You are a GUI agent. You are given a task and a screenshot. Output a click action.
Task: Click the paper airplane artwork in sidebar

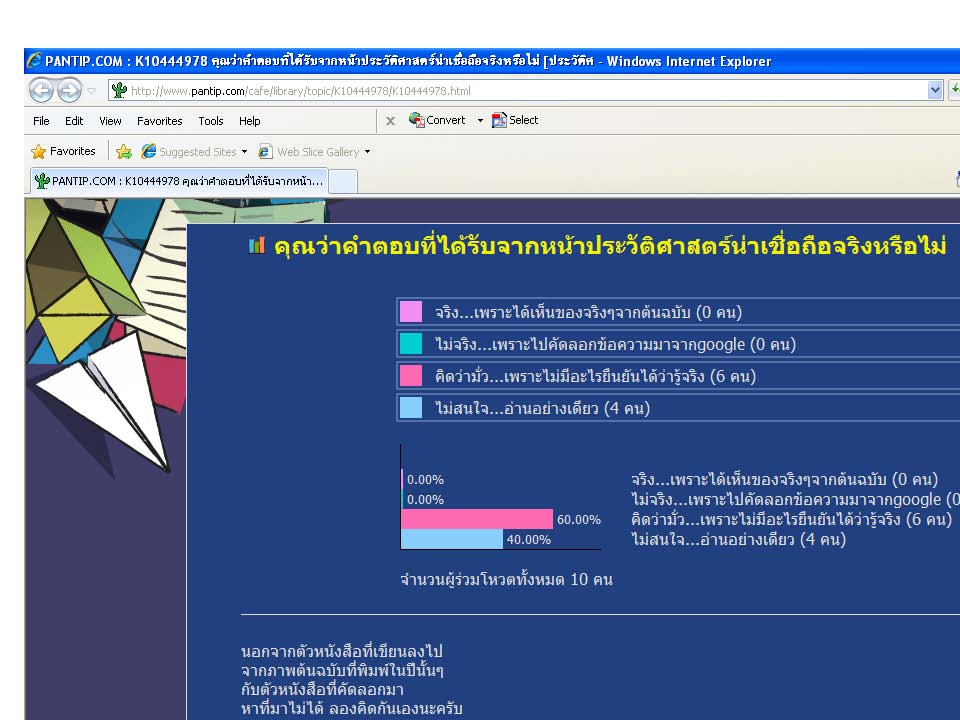click(x=105, y=402)
